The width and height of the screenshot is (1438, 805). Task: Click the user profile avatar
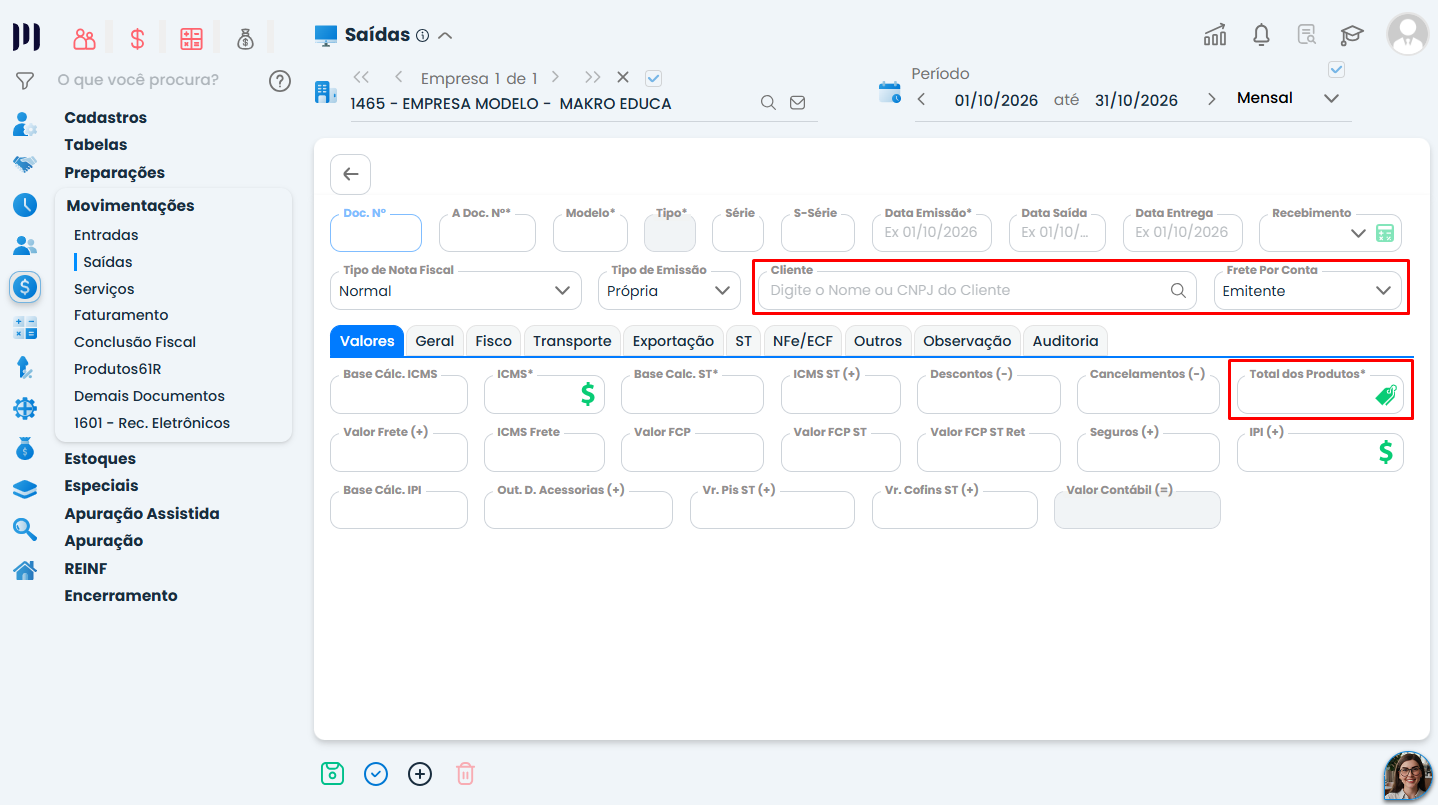(1407, 34)
